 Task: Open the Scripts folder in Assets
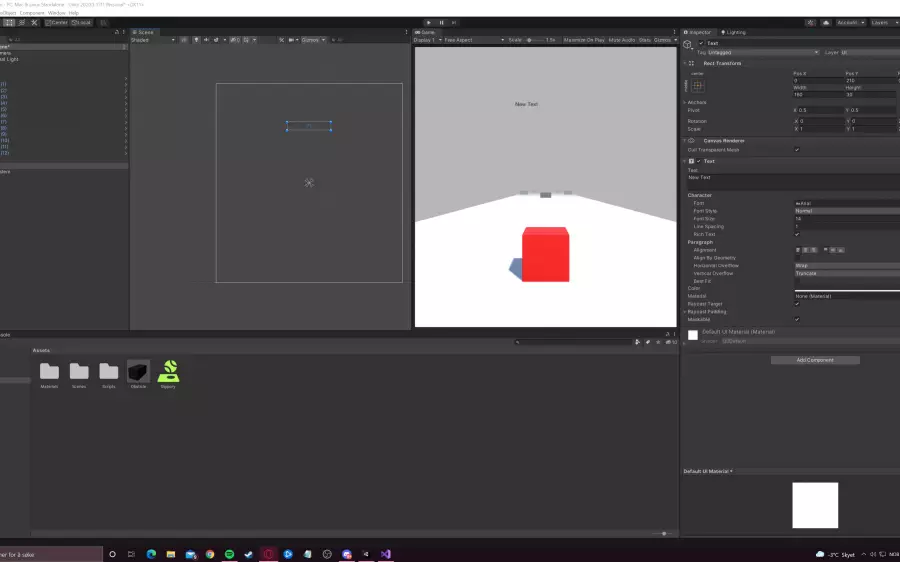(x=108, y=372)
